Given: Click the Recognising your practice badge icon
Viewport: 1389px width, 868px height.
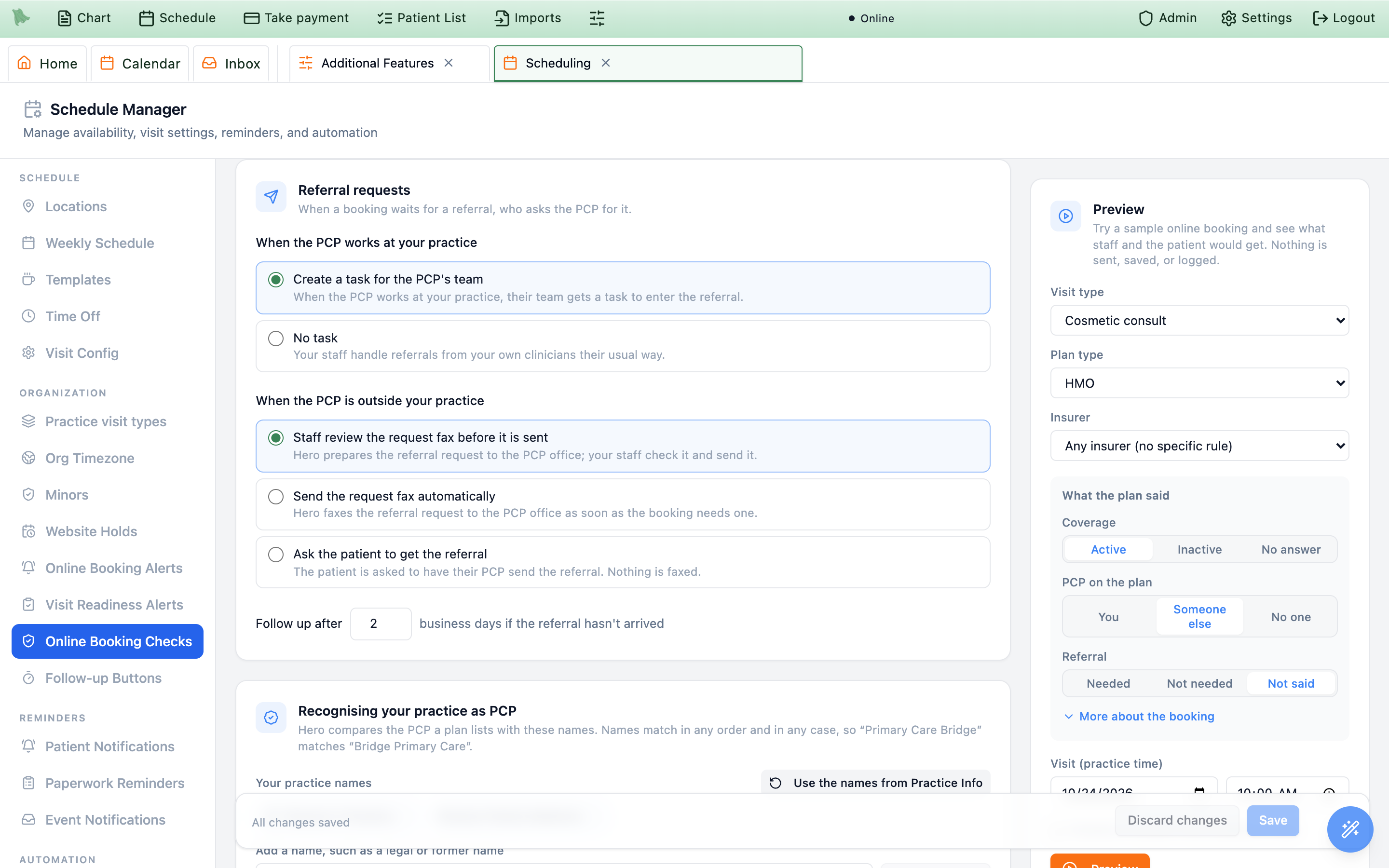Looking at the screenshot, I should pos(271,718).
